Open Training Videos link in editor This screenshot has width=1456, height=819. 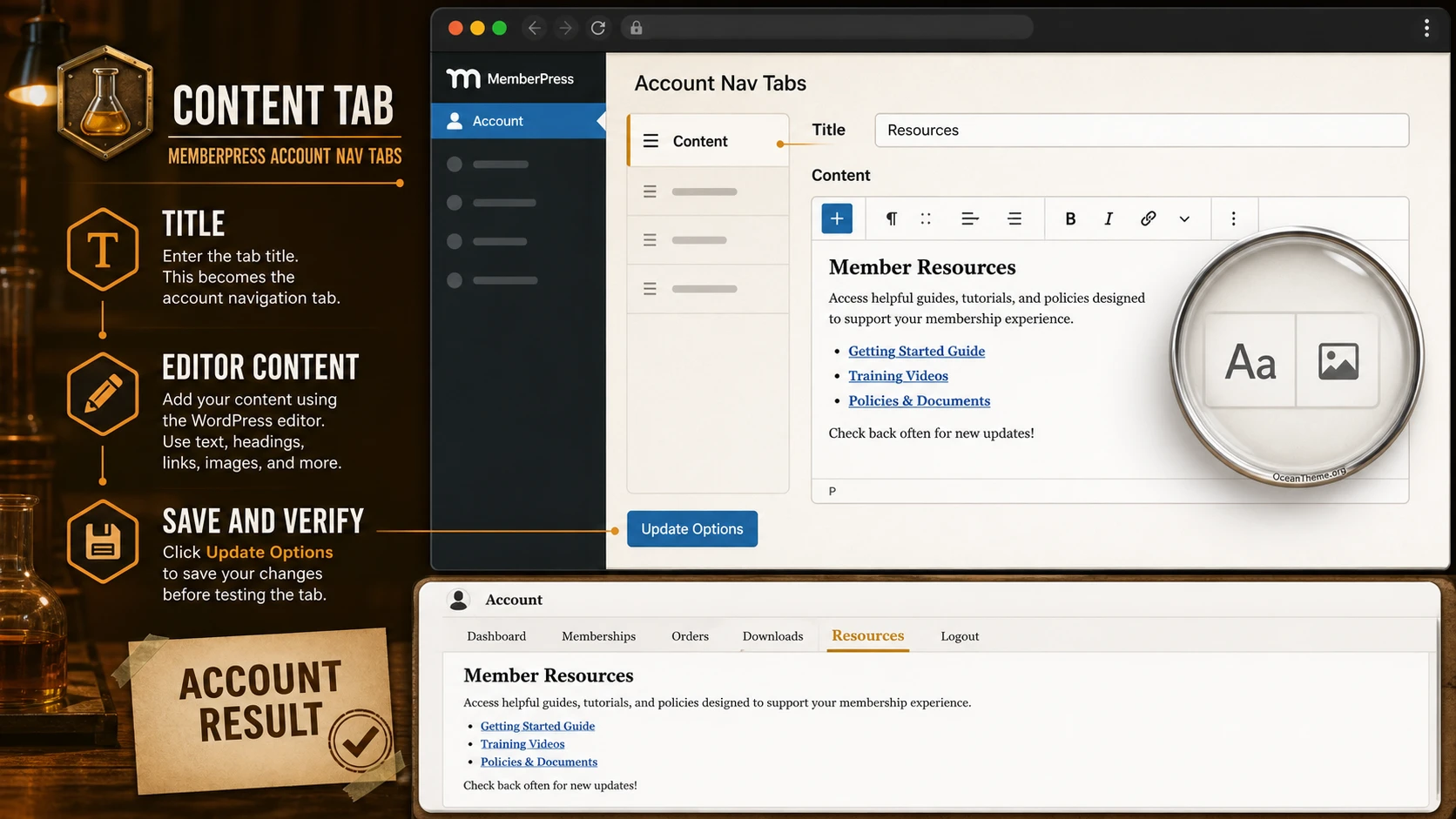[x=898, y=376]
